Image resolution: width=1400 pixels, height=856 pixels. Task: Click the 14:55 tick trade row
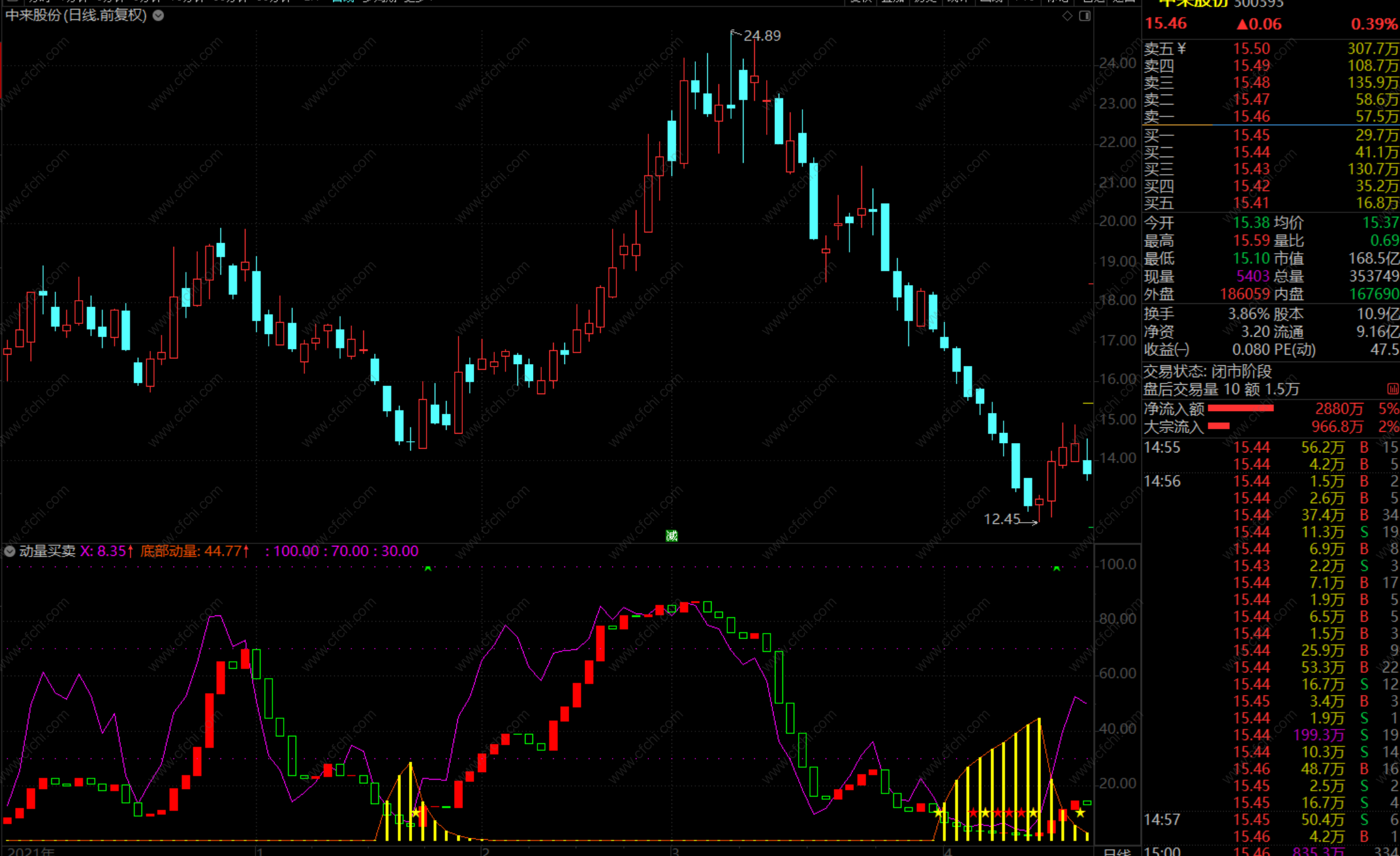coord(1161,447)
